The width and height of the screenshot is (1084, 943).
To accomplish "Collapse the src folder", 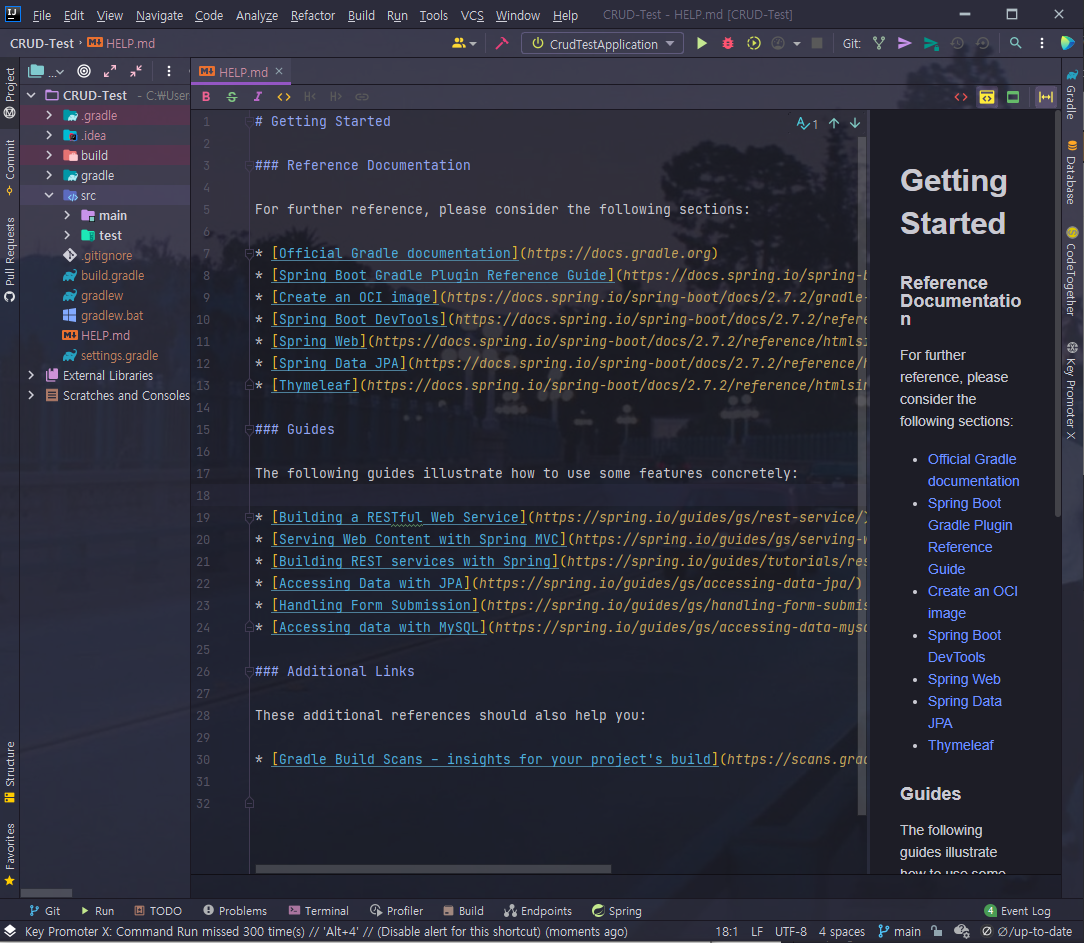I will pyautogui.click(x=49, y=196).
